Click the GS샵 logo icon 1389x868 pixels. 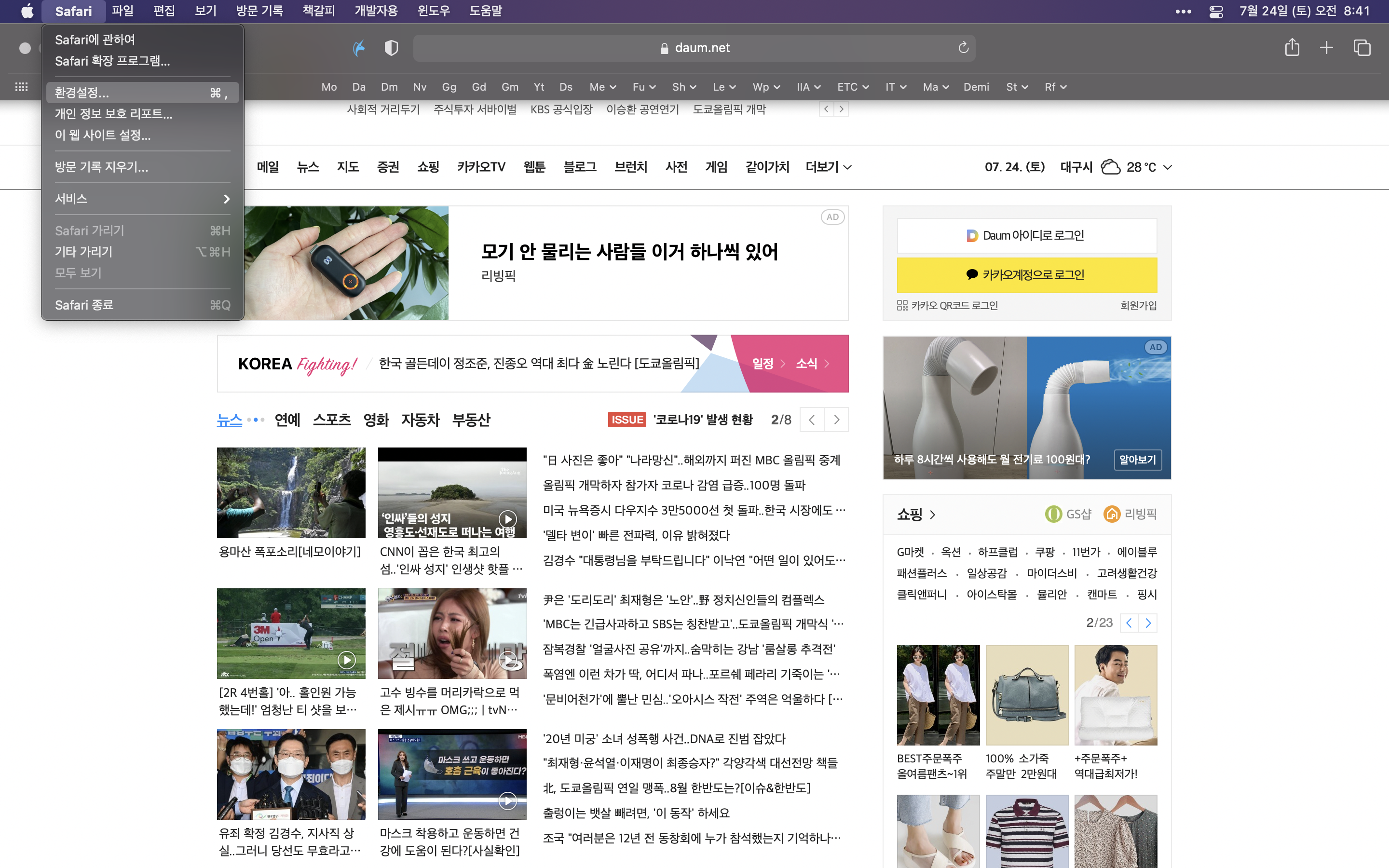point(1053,514)
